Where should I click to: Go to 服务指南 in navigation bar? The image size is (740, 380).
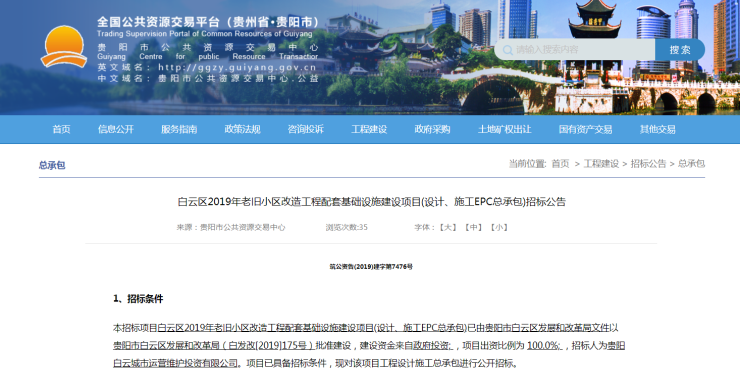point(179,129)
